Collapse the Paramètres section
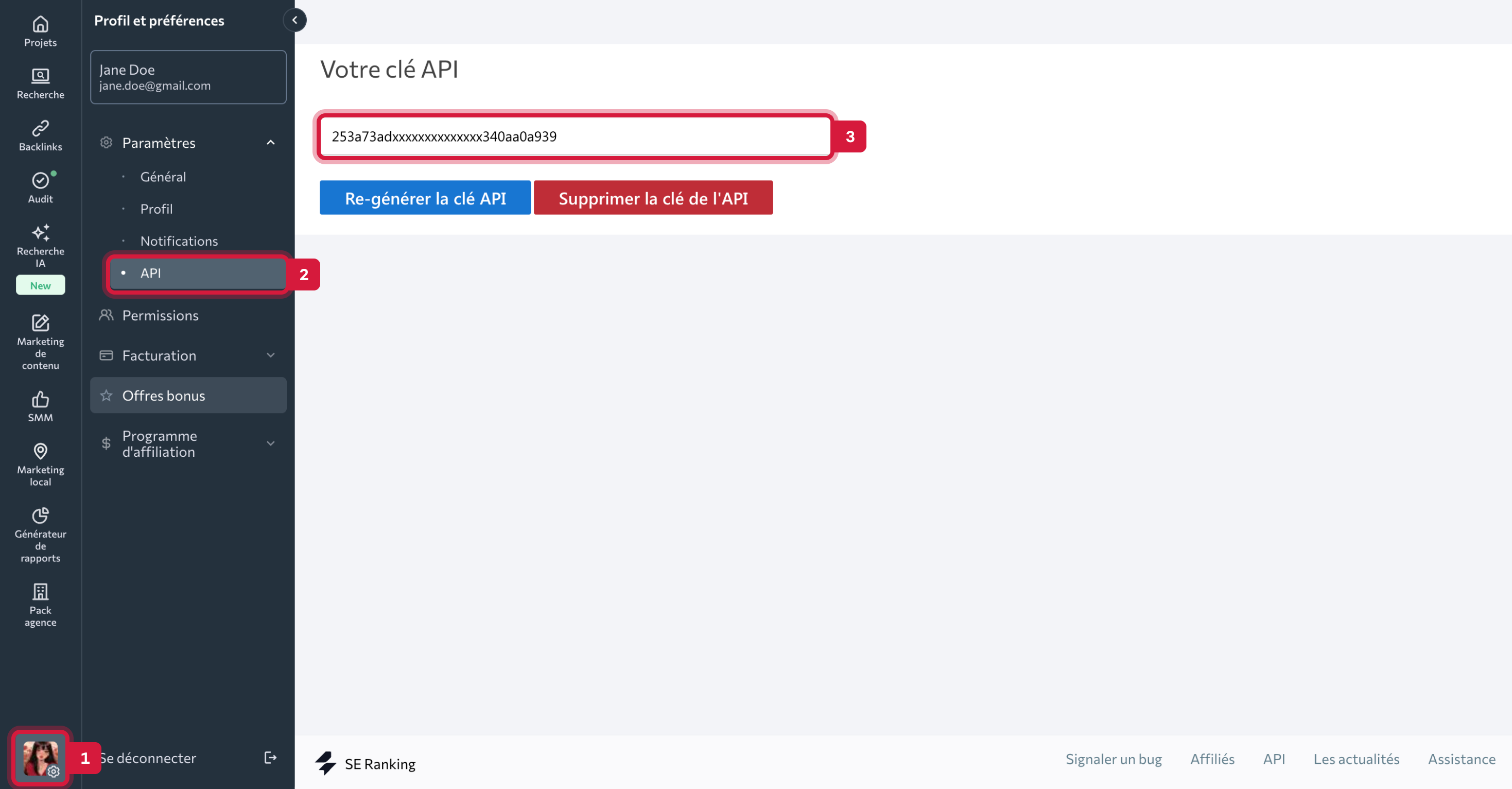 271,143
